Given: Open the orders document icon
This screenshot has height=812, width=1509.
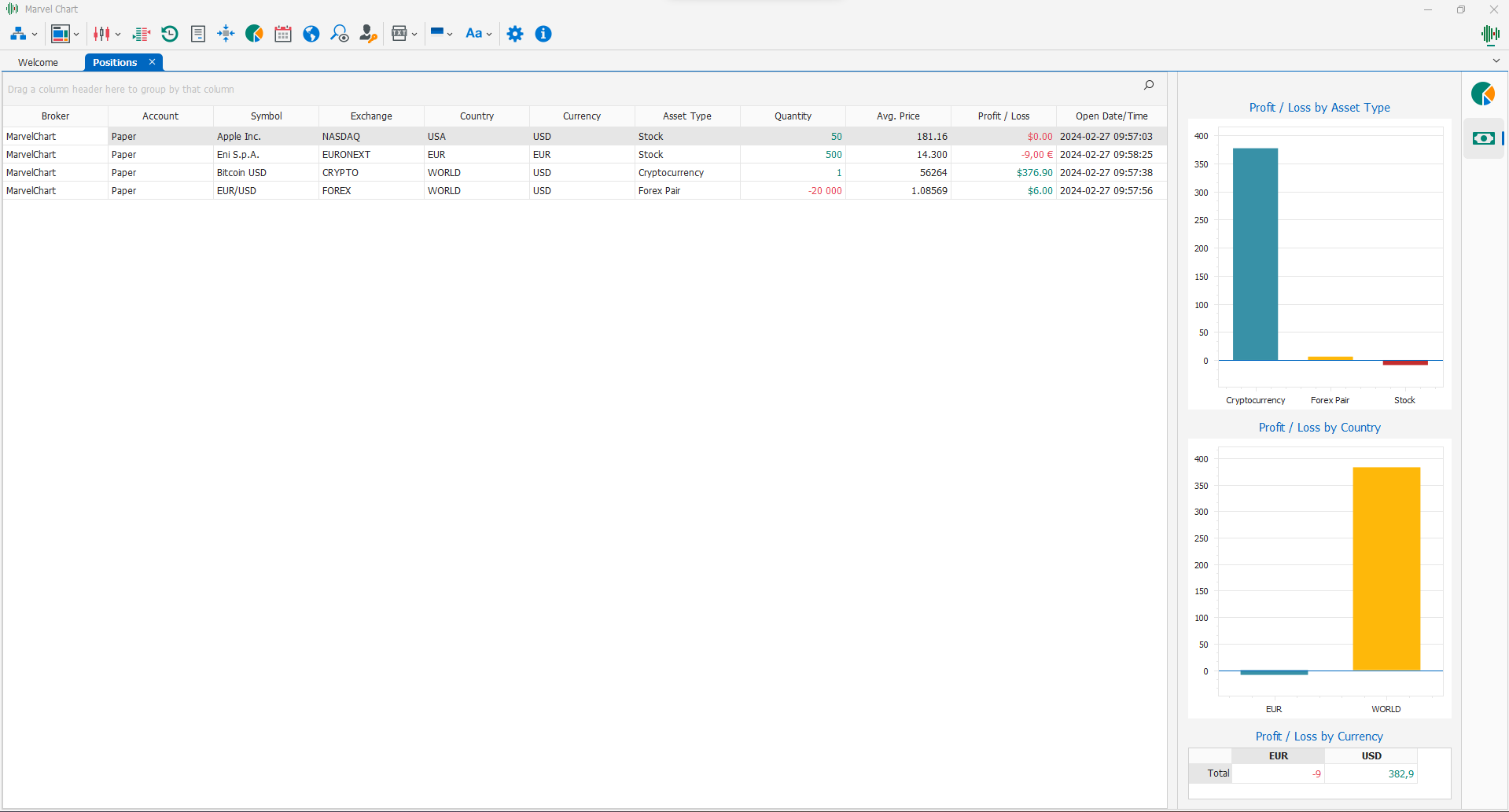Looking at the screenshot, I should tap(198, 34).
